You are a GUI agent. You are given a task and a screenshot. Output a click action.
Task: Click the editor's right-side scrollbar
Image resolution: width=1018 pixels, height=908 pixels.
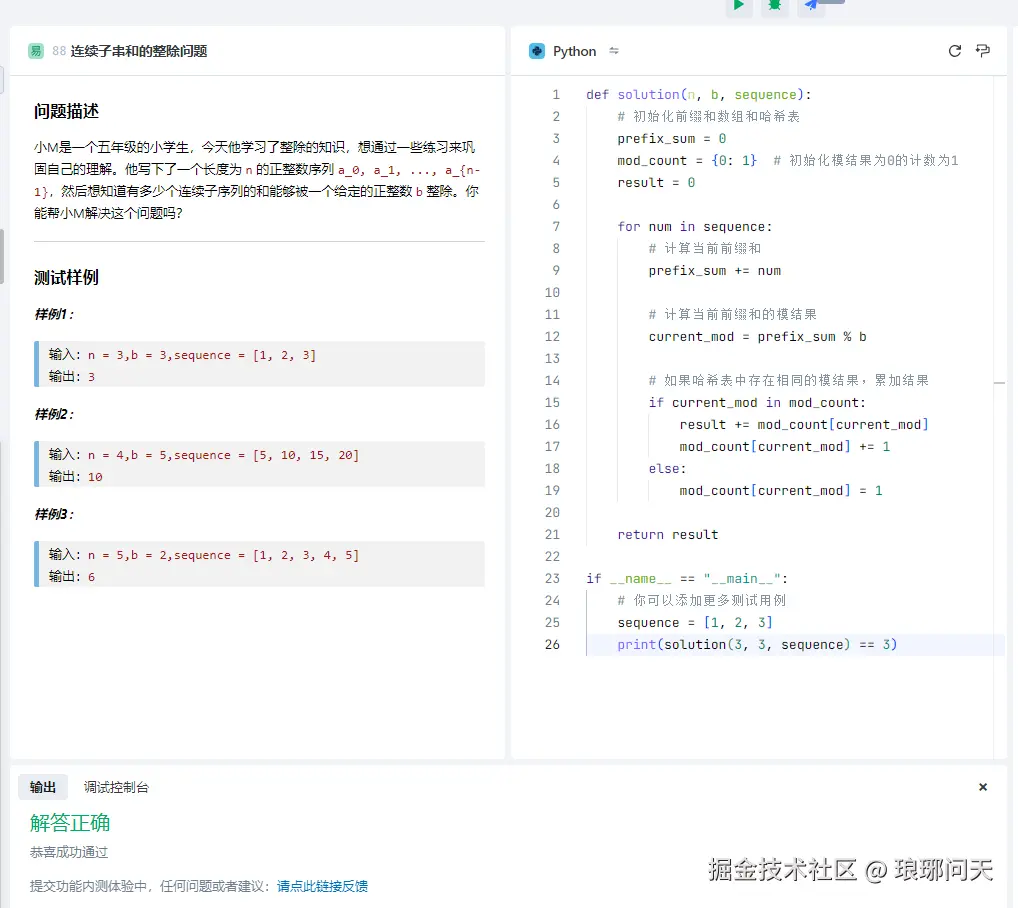point(1000,383)
